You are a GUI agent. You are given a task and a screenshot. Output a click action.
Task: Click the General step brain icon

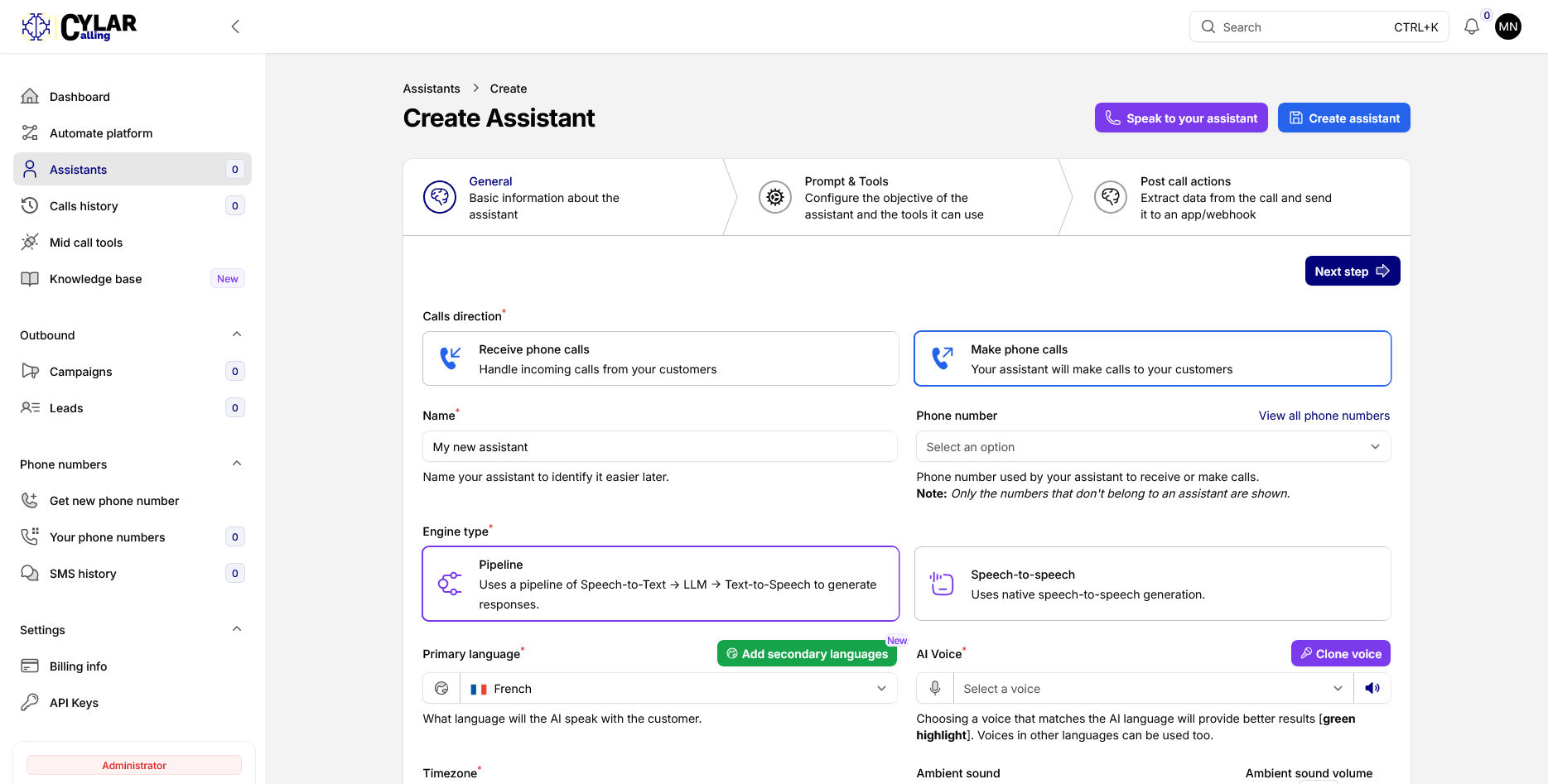(x=440, y=197)
